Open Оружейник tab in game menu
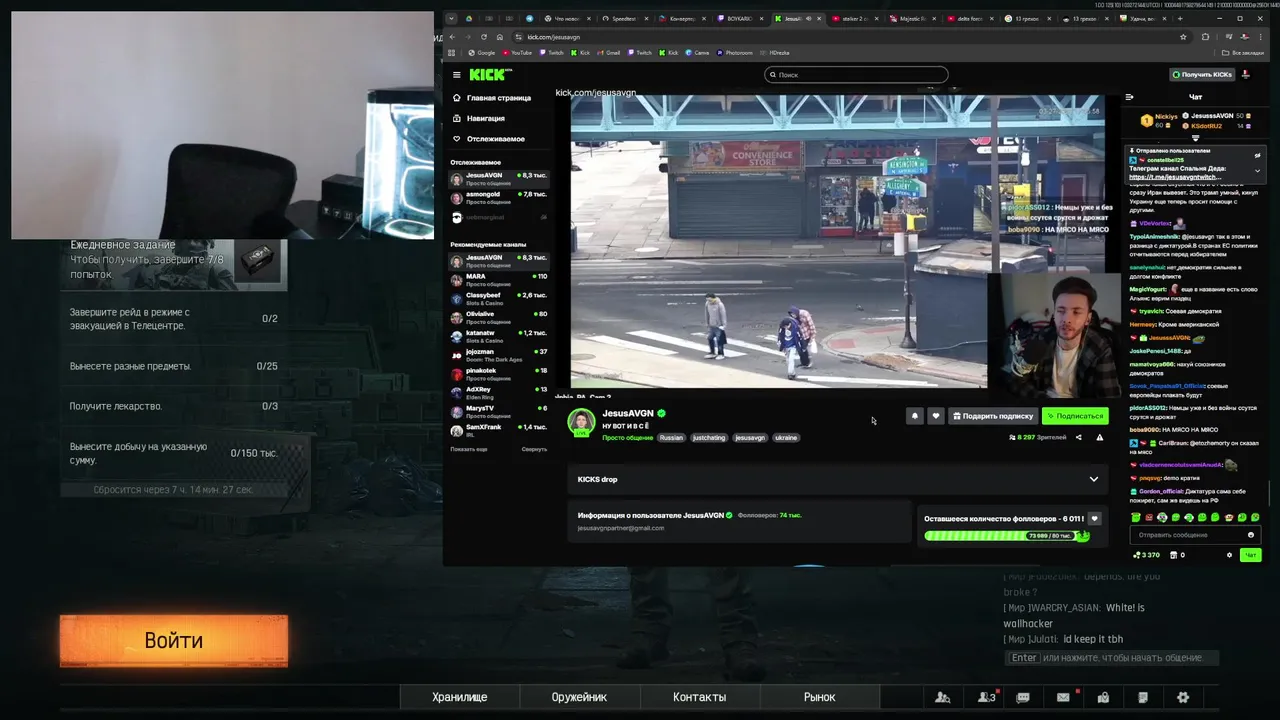 point(579,697)
